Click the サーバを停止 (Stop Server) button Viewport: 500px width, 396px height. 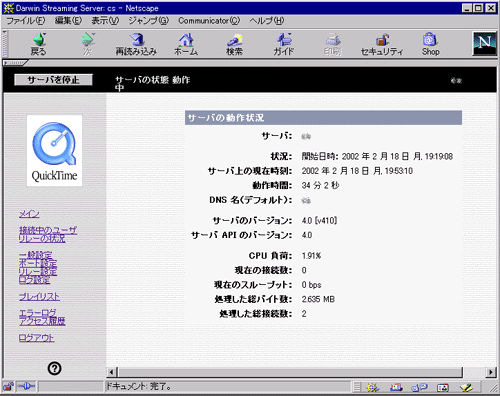click(53, 80)
